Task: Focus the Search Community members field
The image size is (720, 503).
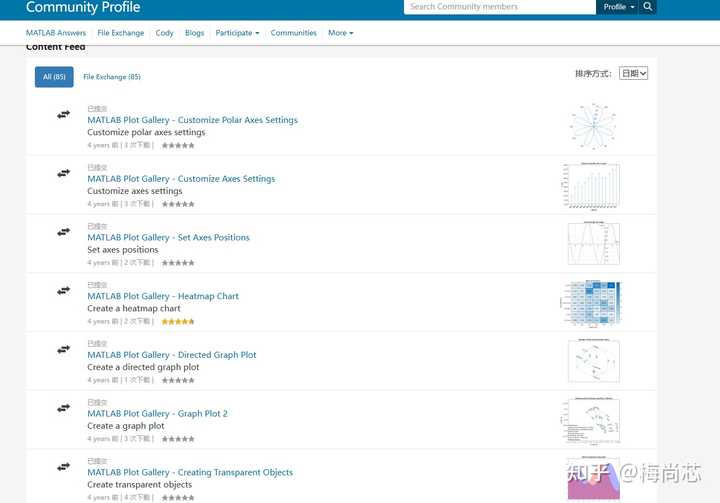Action: point(500,7)
